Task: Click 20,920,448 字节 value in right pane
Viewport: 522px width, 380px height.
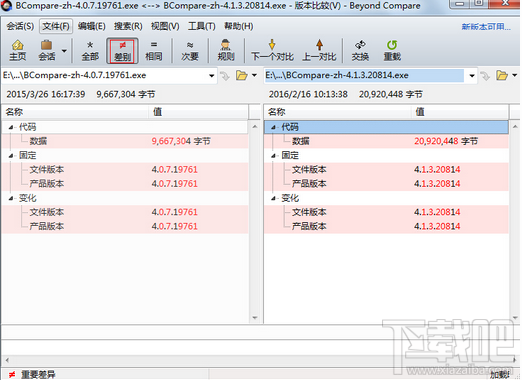Action: 446,141
